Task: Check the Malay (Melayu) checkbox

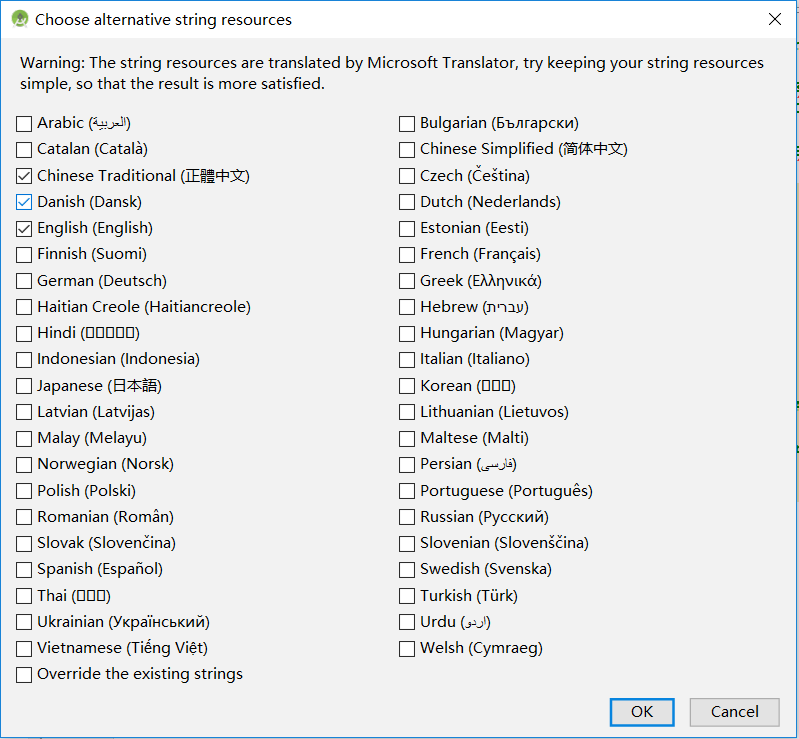Action: (24, 439)
